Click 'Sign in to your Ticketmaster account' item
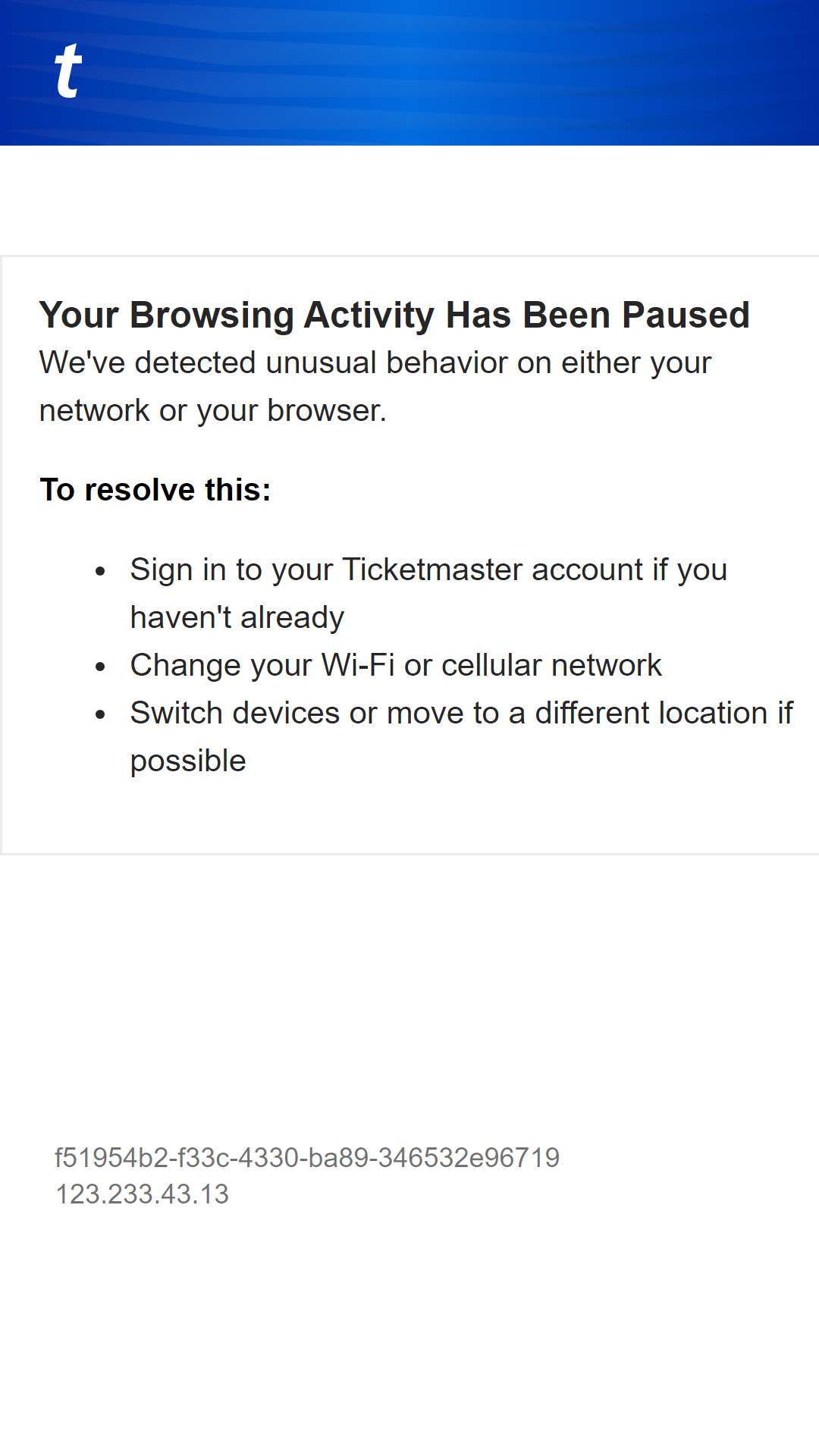 click(x=428, y=593)
